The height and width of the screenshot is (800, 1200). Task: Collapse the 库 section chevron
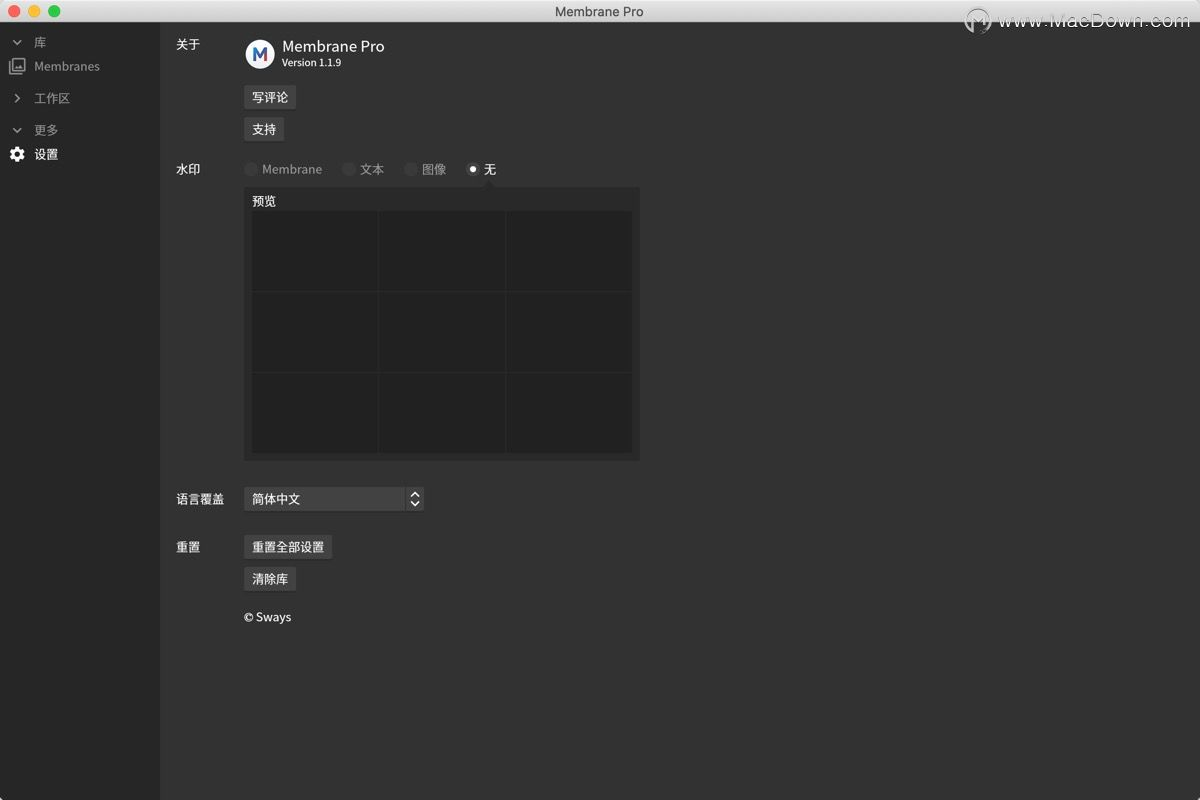[x=17, y=43]
